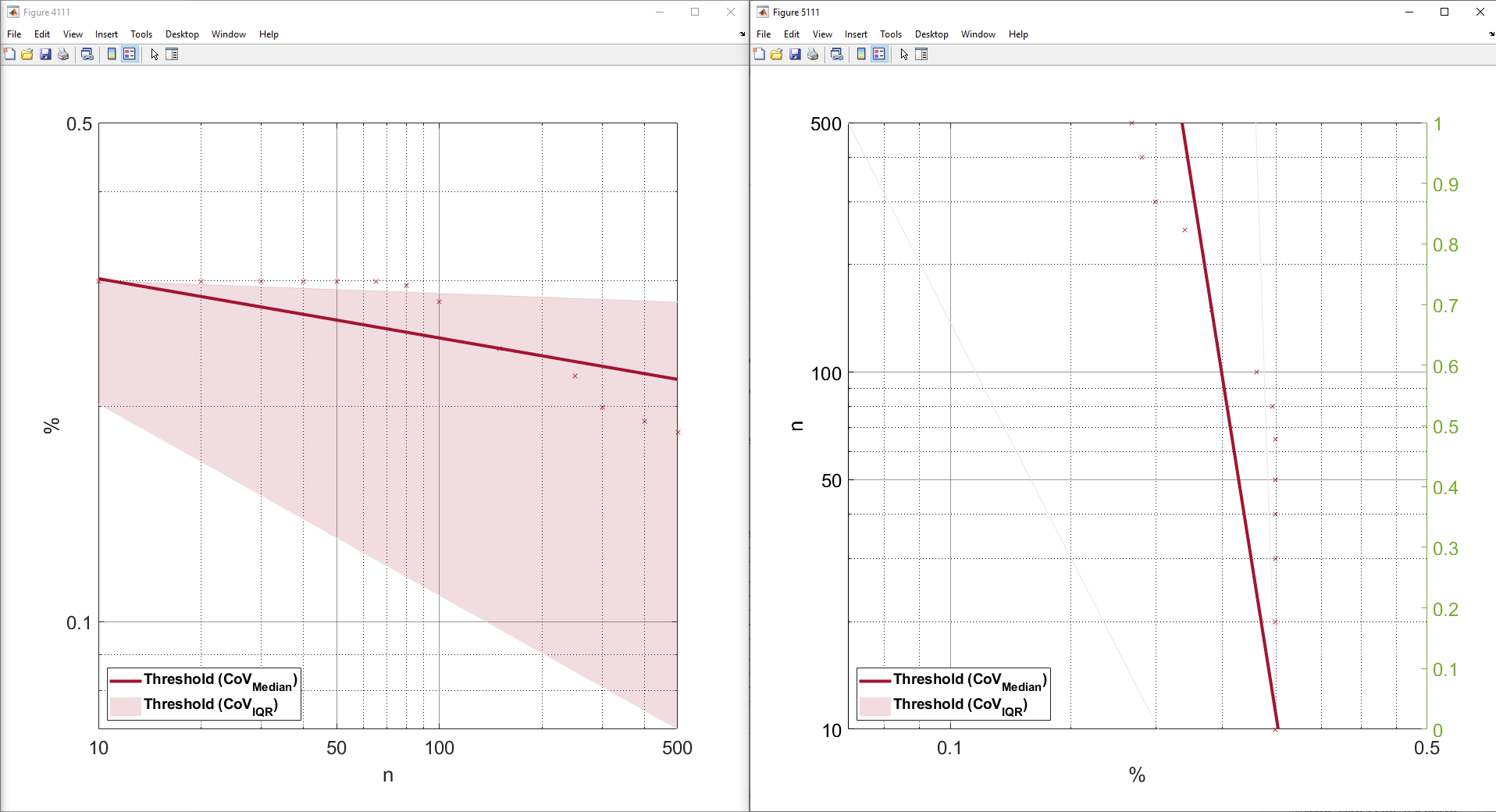
Task: Click Link Plot icon in Figure 5111
Action: (x=837, y=54)
